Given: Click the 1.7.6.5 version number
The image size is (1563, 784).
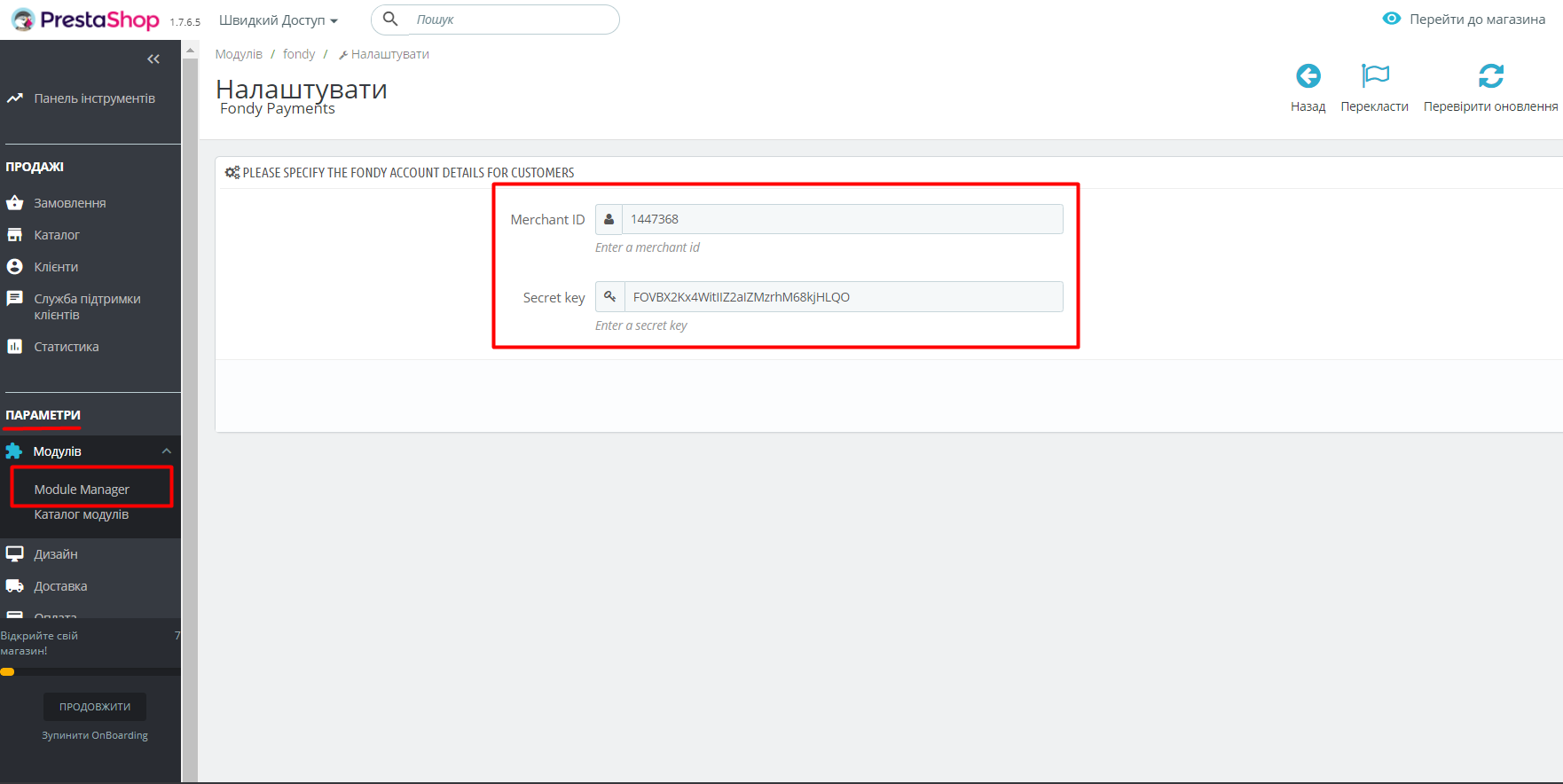Looking at the screenshot, I should click(185, 22).
